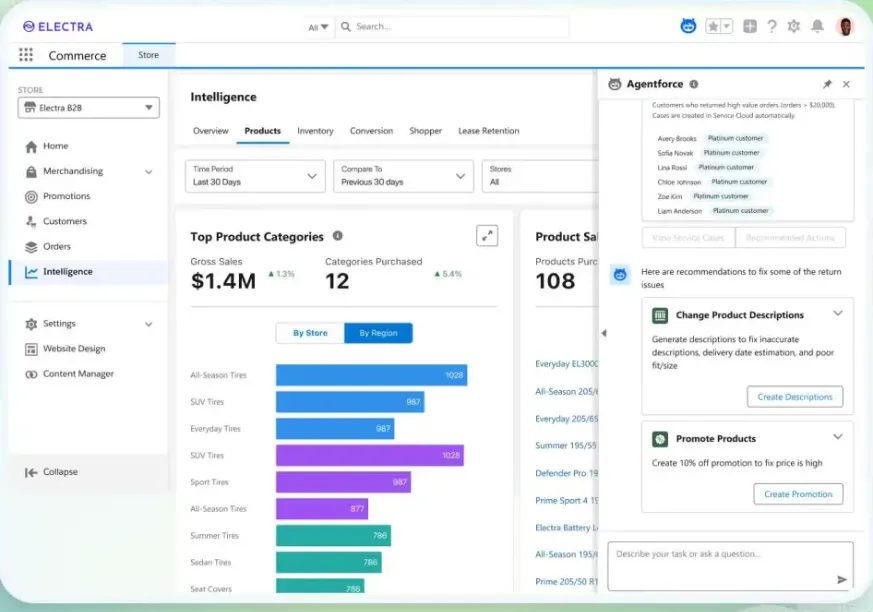Image resolution: width=873 pixels, height=612 pixels.
Task: Click the Create Promotion button
Action: click(797, 494)
